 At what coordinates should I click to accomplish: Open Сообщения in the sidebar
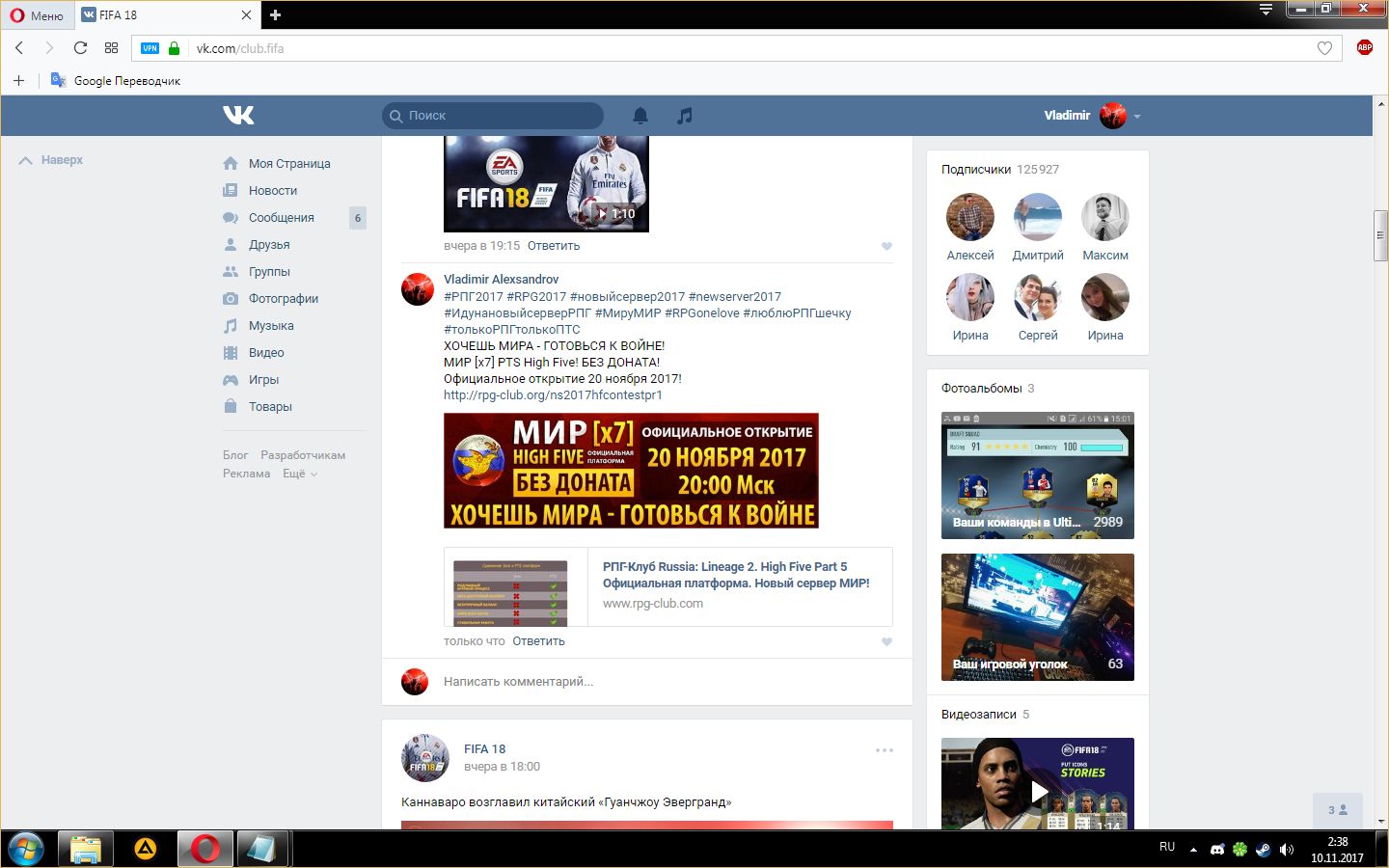(x=281, y=218)
